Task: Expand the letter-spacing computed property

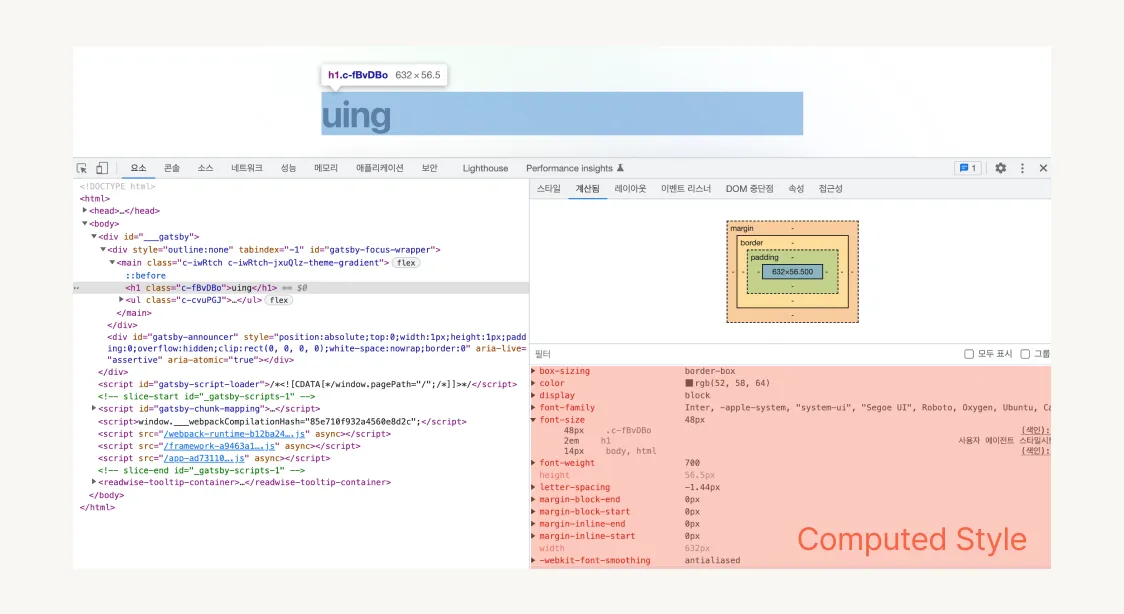Action: (533, 487)
